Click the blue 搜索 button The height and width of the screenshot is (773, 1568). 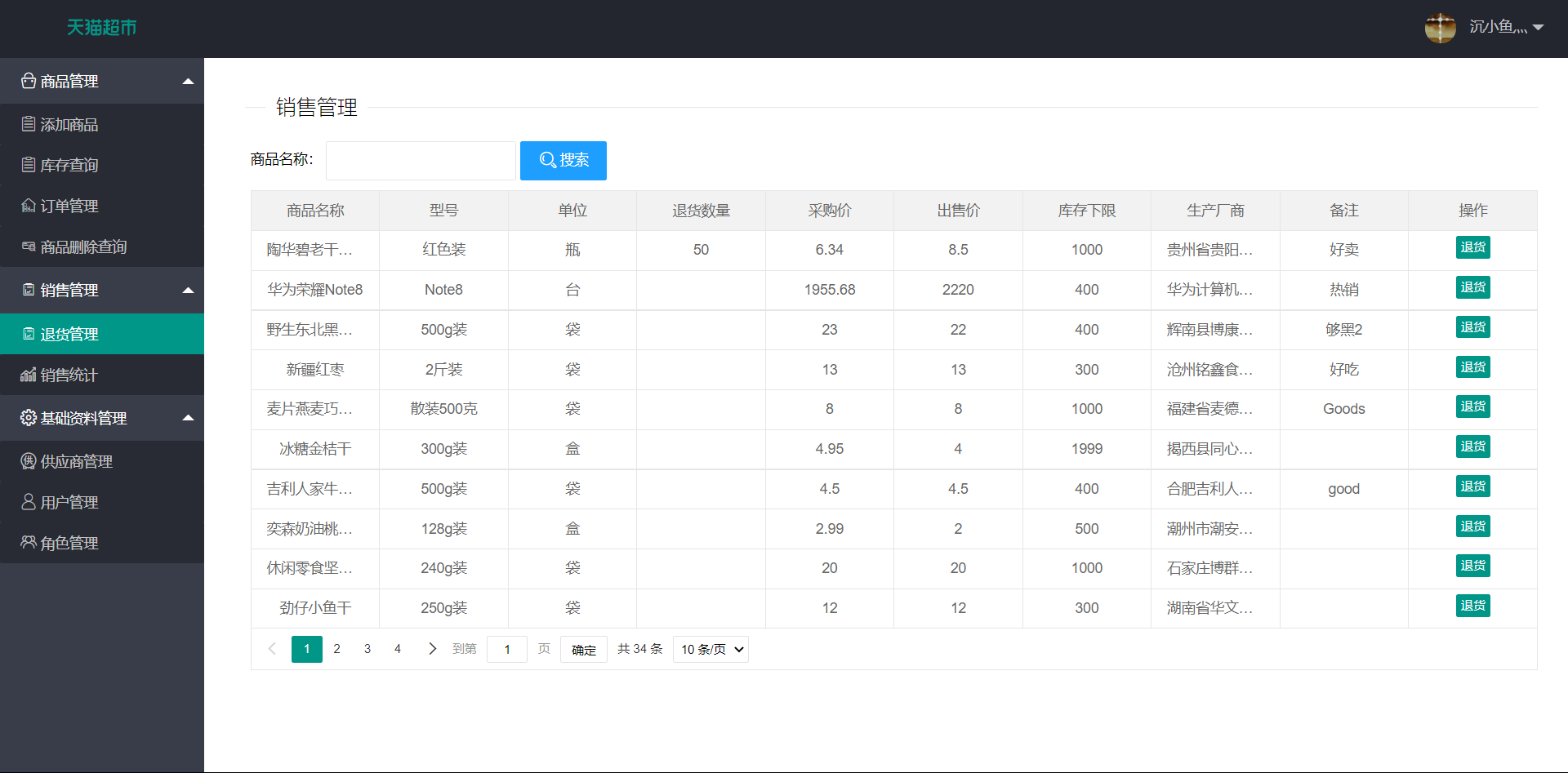point(563,160)
